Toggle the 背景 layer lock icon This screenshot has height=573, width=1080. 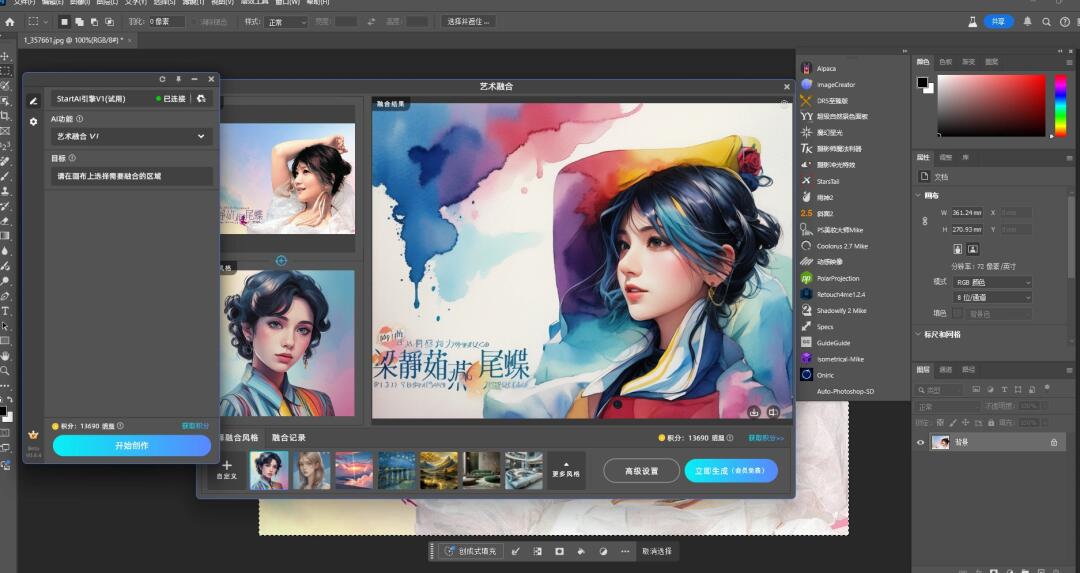coord(1054,443)
